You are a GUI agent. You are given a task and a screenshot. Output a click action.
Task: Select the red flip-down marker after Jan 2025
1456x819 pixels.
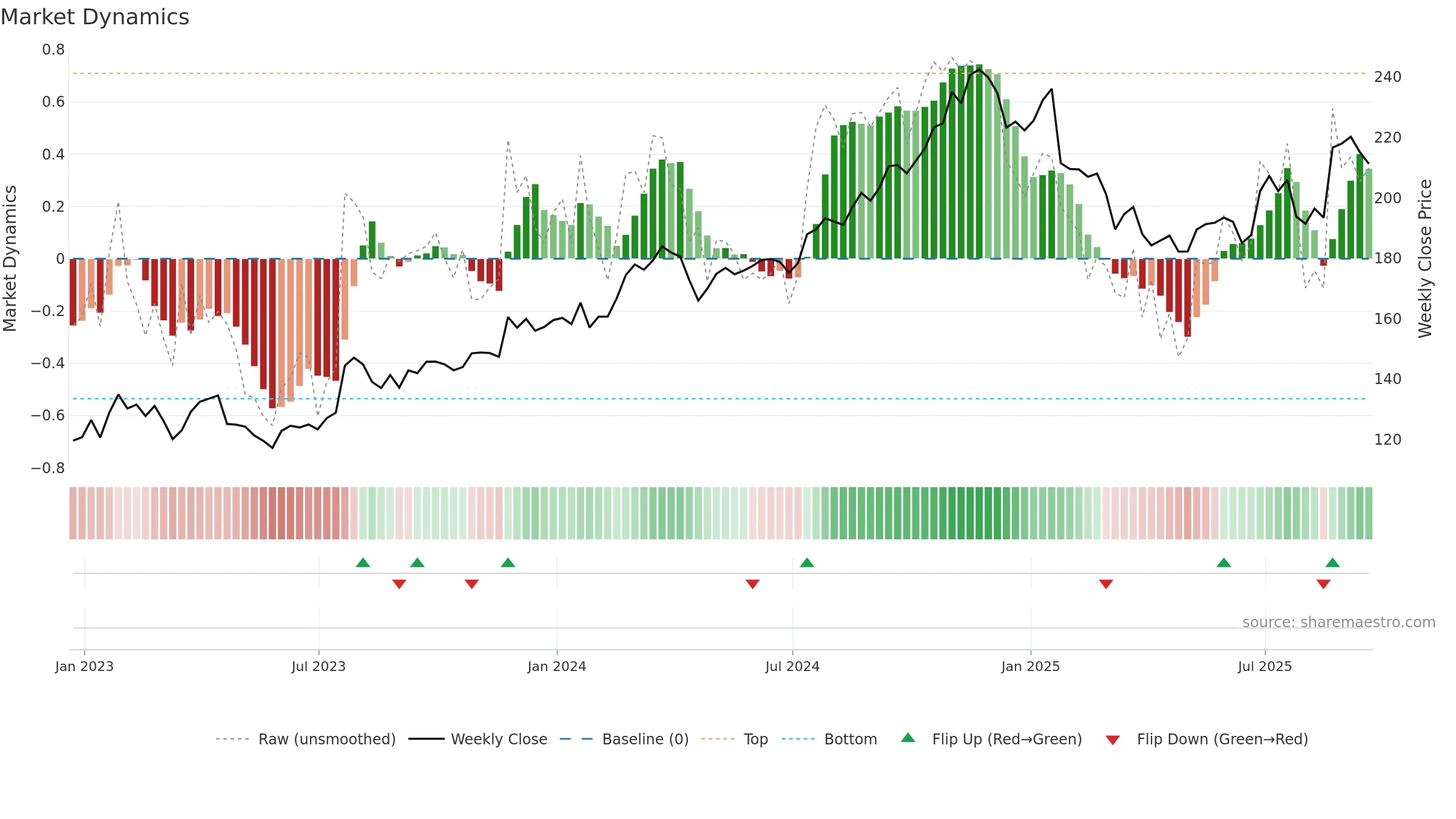click(1106, 584)
